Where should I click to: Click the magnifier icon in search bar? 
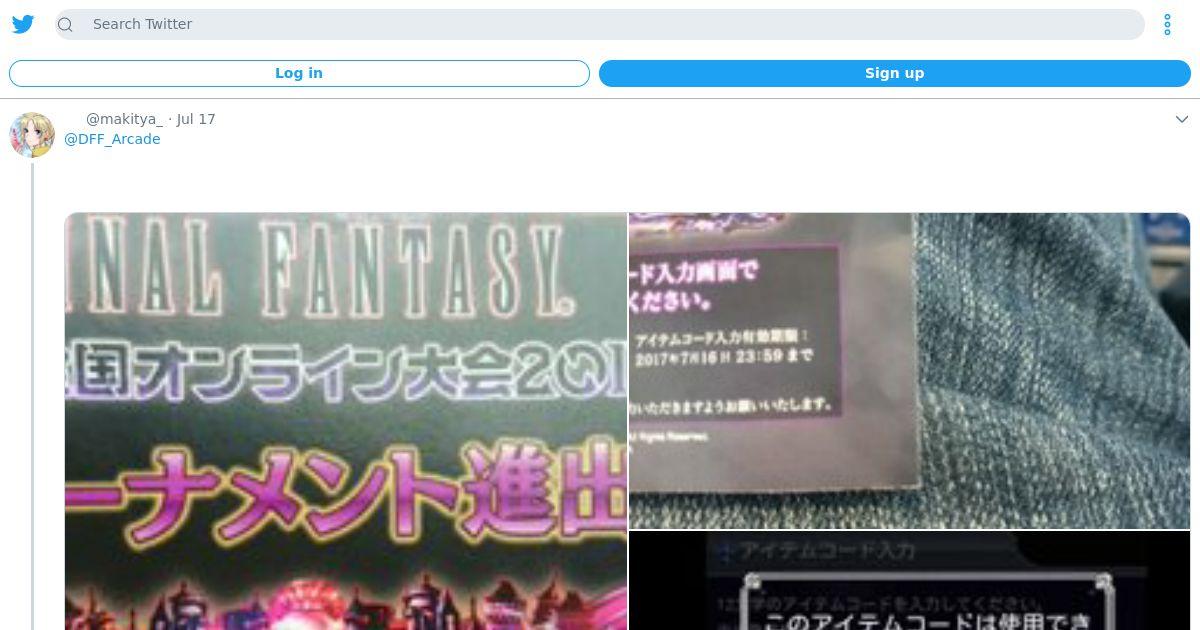[x=66, y=24]
